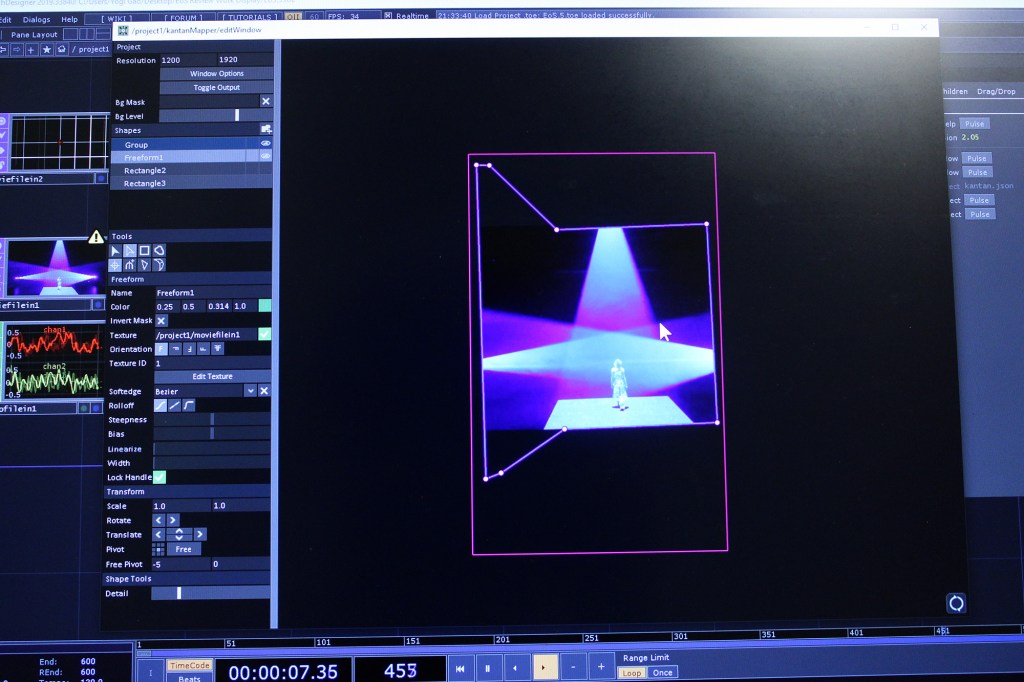Screen dimensions: 1024x682
Task: Select Rectangle2 in the Shapes list
Action: pos(145,171)
